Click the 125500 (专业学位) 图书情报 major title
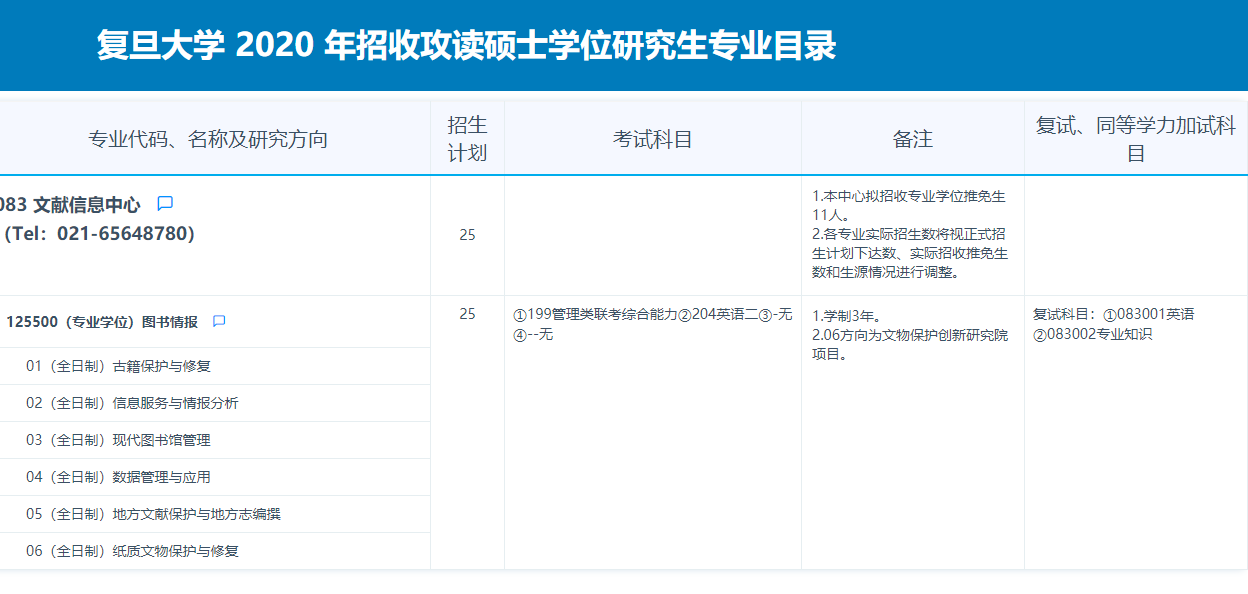Screen dimensions: 1248x594 [x=102, y=322]
